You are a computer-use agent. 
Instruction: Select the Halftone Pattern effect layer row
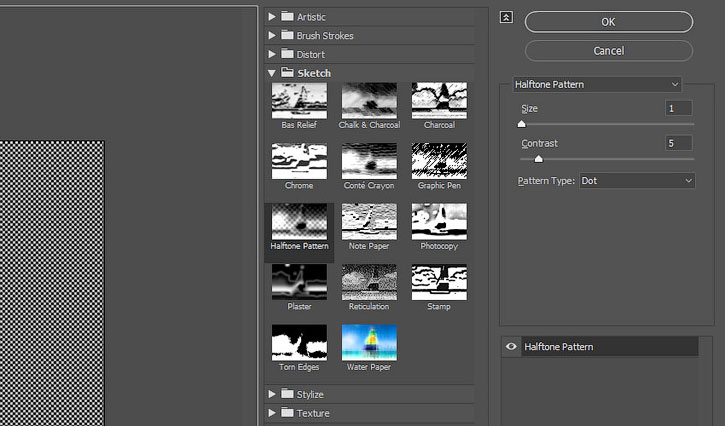(609, 346)
